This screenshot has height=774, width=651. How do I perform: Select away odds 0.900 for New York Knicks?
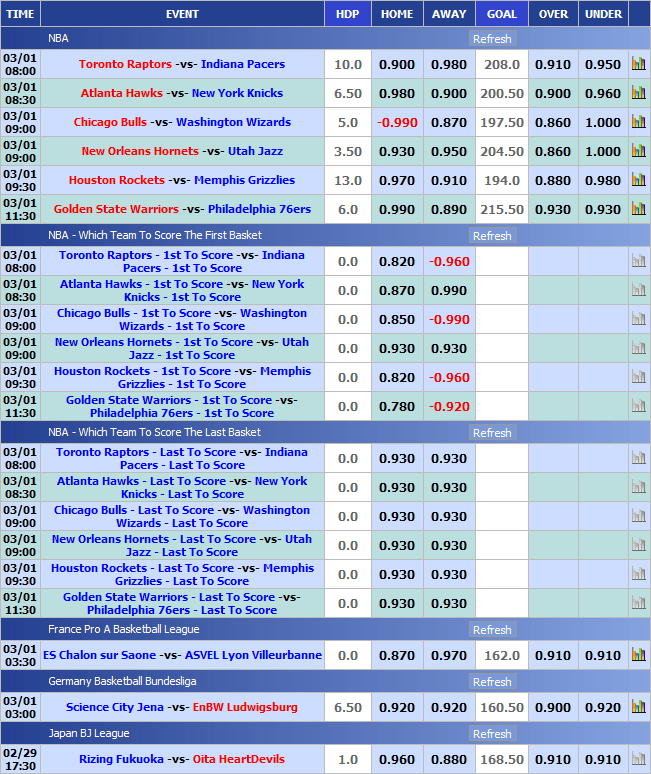[x=449, y=93]
